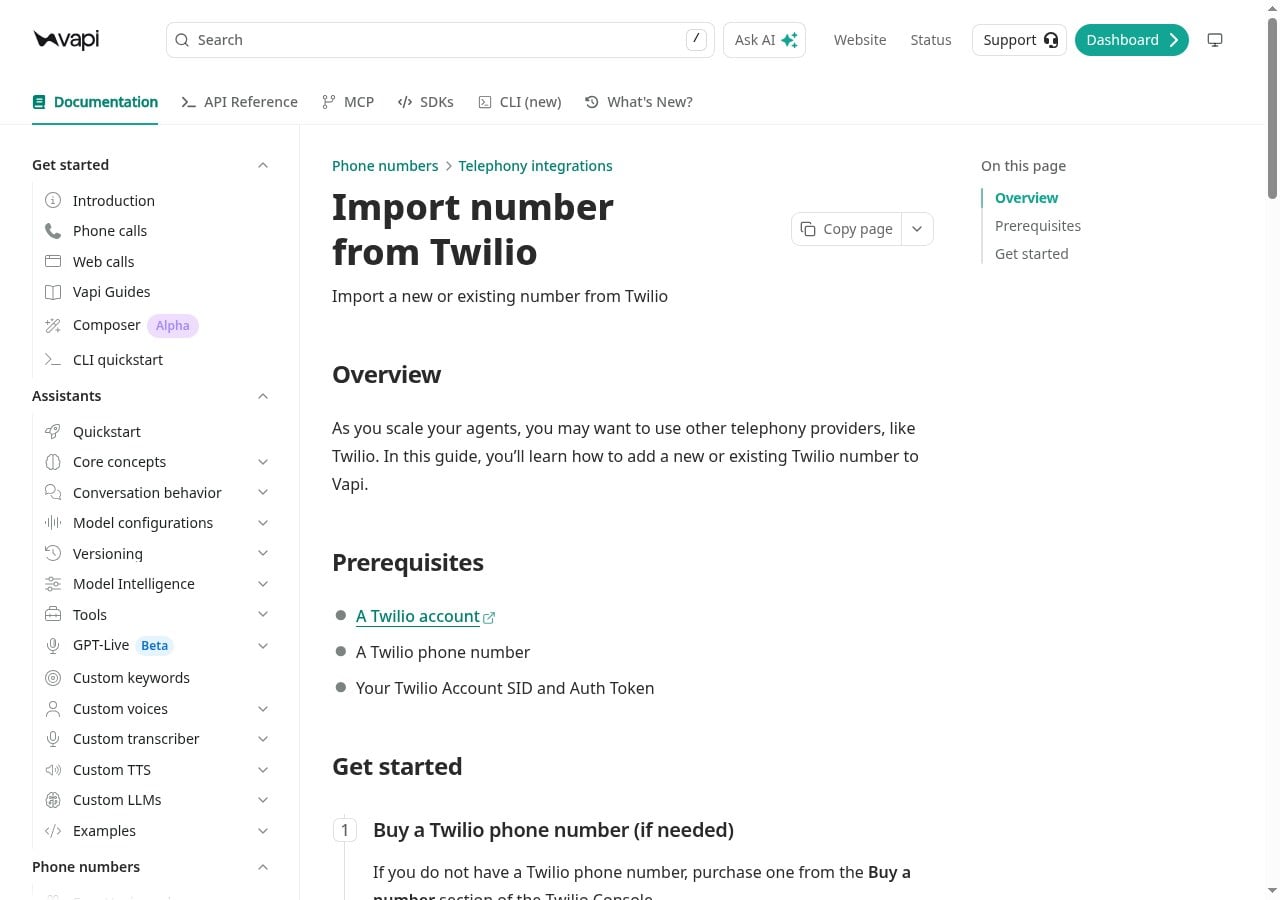
Task: Click the Quickstart rocket icon
Action: tap(53, 432)
